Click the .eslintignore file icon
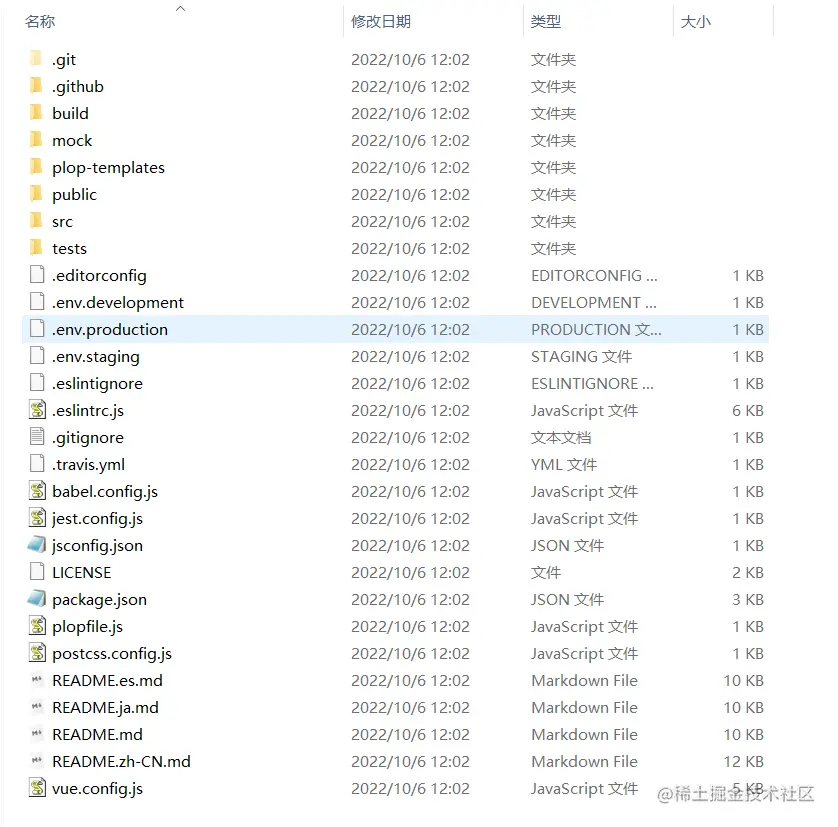Screen dimensions: 838x827 37,382
